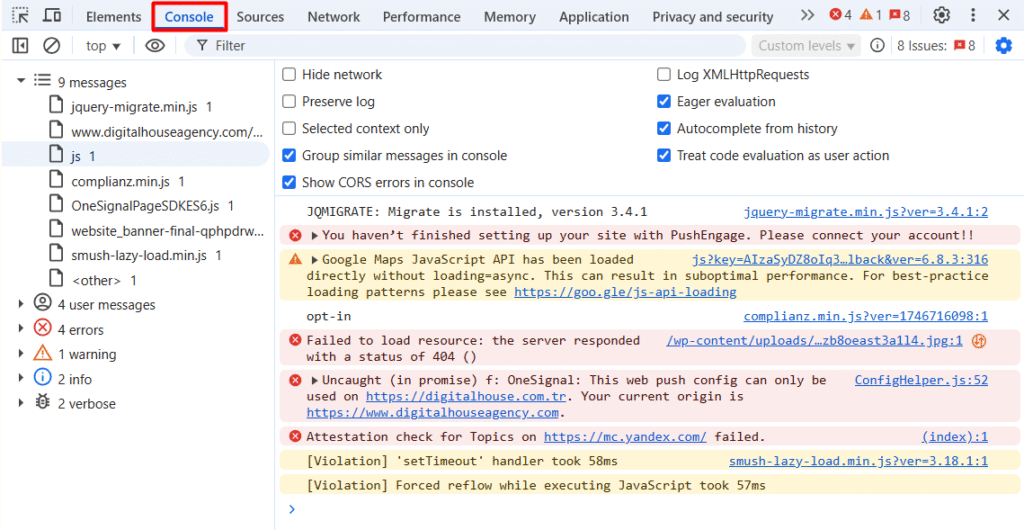Open the Sources tab
This screenshot has width=1024, height=530.
click(x=260, y=17)
